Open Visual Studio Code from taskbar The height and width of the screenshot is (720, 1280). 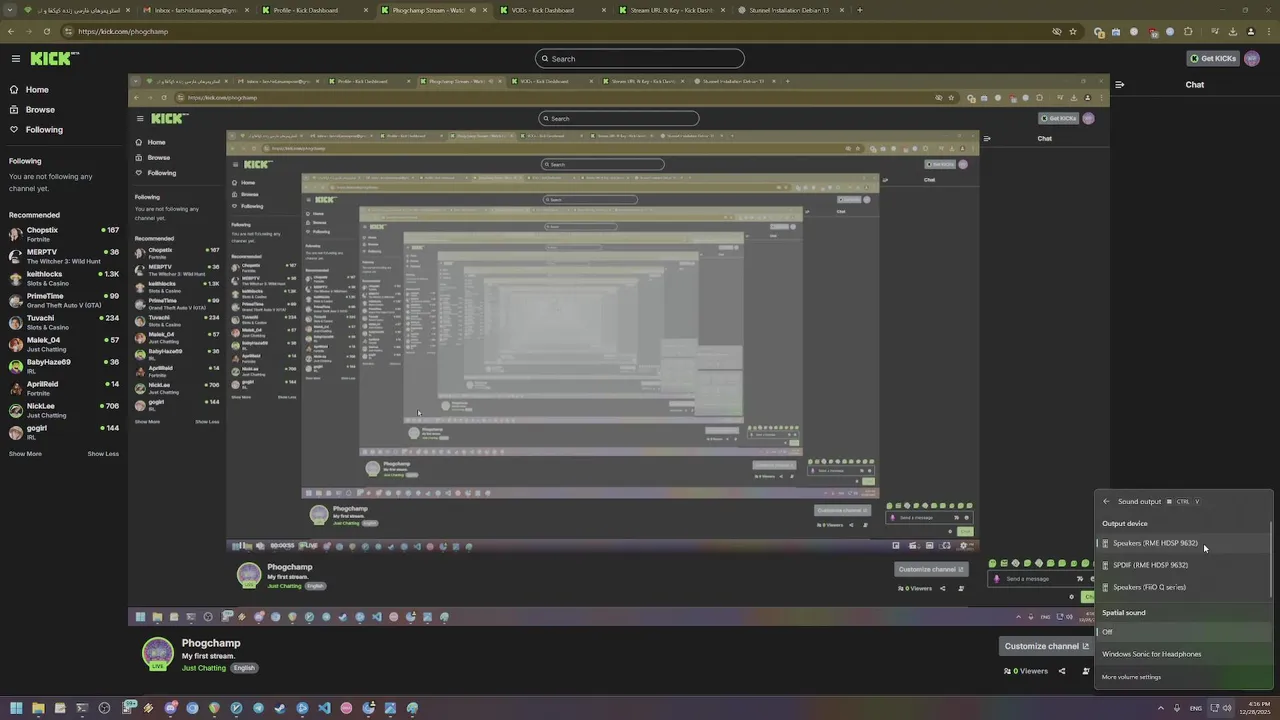tap(324, 708)
